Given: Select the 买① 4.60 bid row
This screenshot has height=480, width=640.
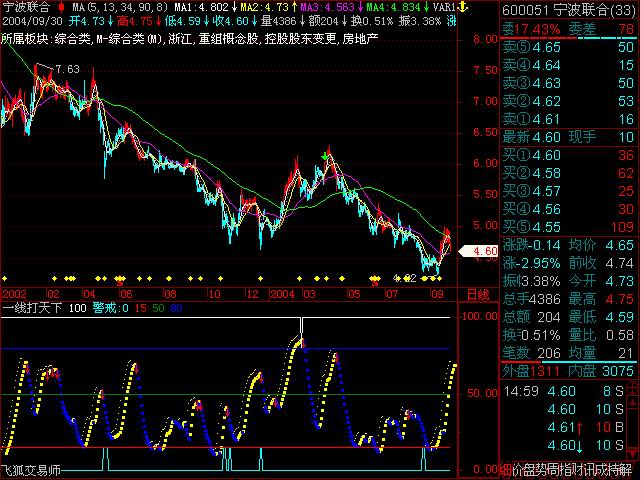Looking at the screenshot, I should 568,155.
